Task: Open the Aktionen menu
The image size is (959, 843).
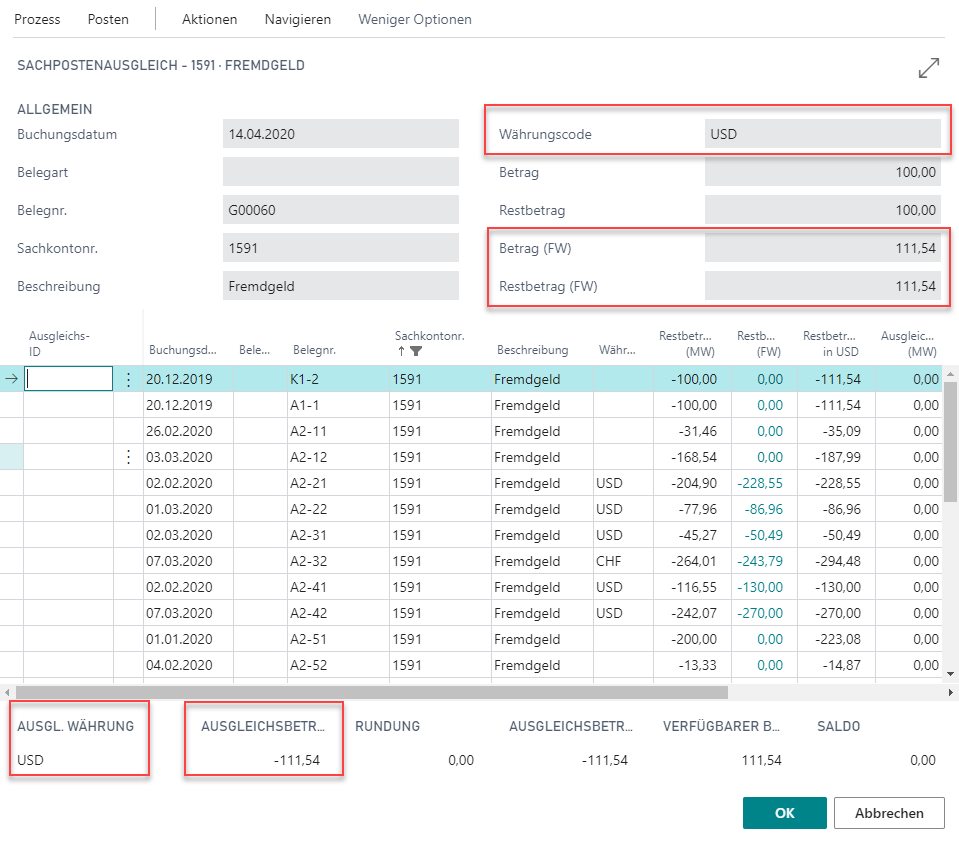Action: tap(210, 20)
